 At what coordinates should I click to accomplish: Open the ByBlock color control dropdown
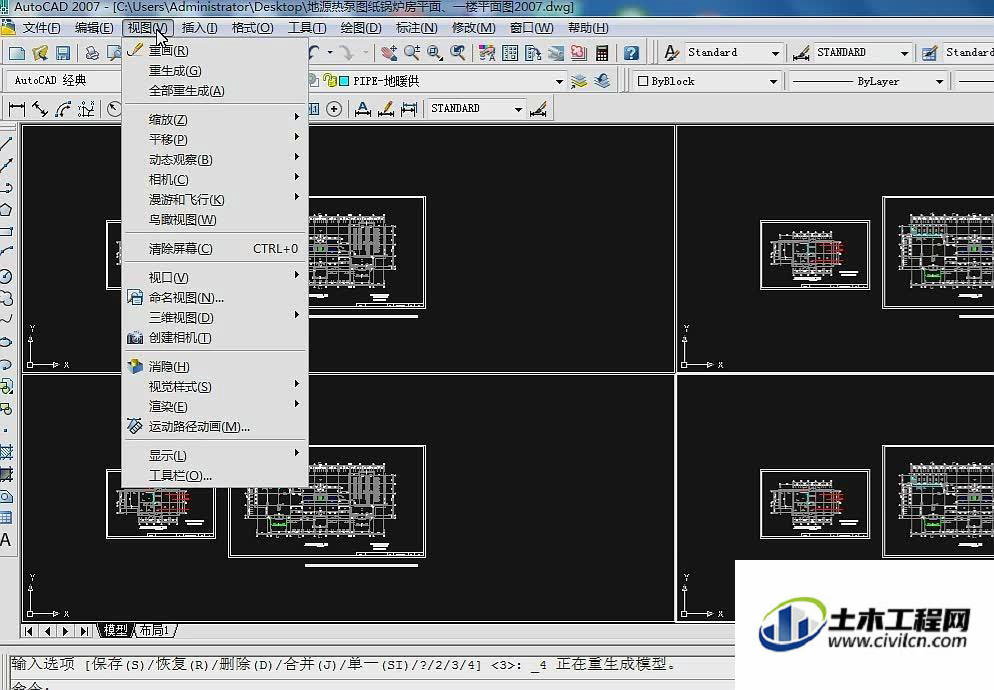click(x=773, y=81)
